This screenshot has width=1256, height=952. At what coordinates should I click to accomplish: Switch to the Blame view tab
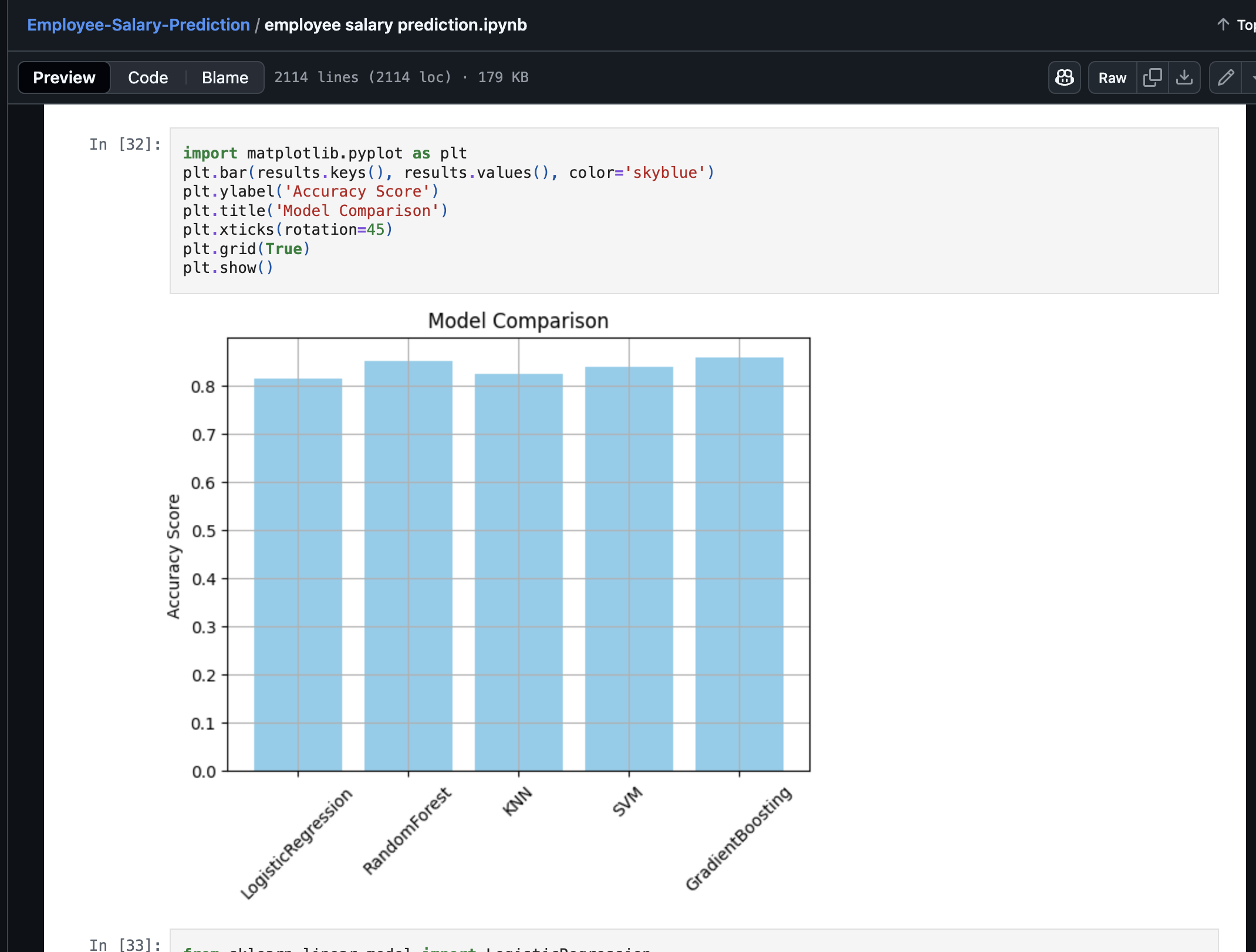[225, 77]
